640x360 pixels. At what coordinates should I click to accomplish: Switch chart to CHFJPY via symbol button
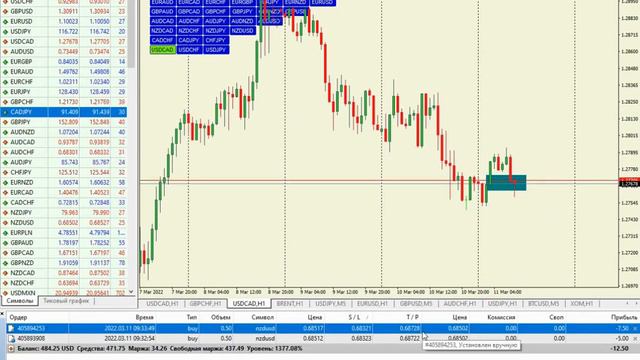click(216, 40)
